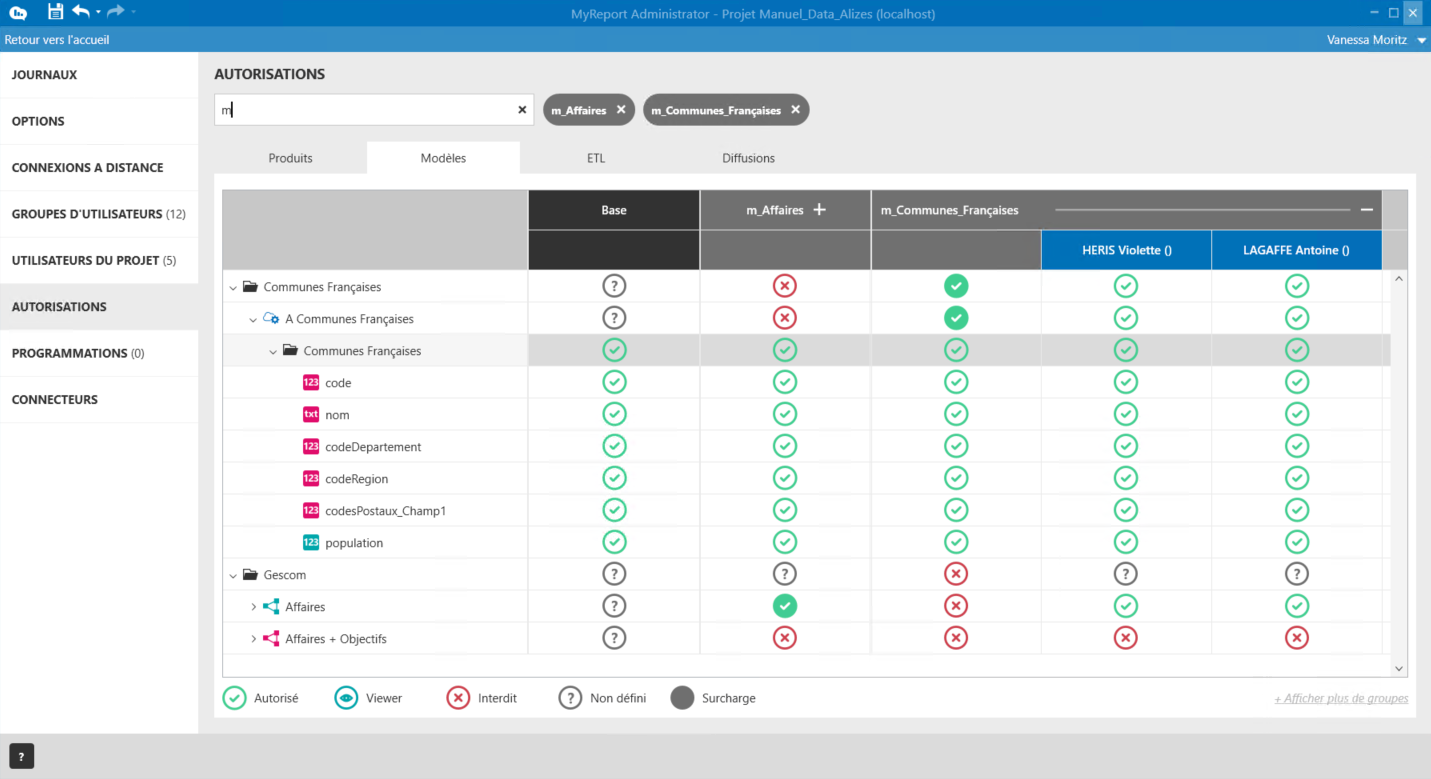Remove the m_Communes_Françaises filter chip
Screen dimensions: 1431x779
(795, 110)
